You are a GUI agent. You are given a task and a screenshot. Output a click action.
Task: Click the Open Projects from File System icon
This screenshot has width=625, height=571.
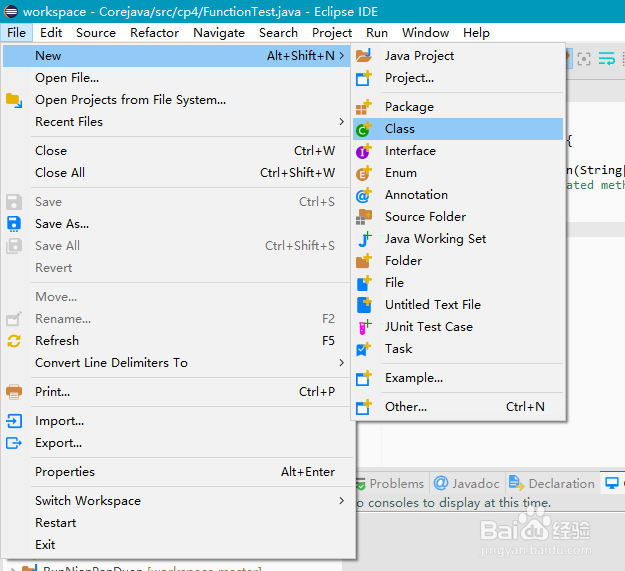14,100
